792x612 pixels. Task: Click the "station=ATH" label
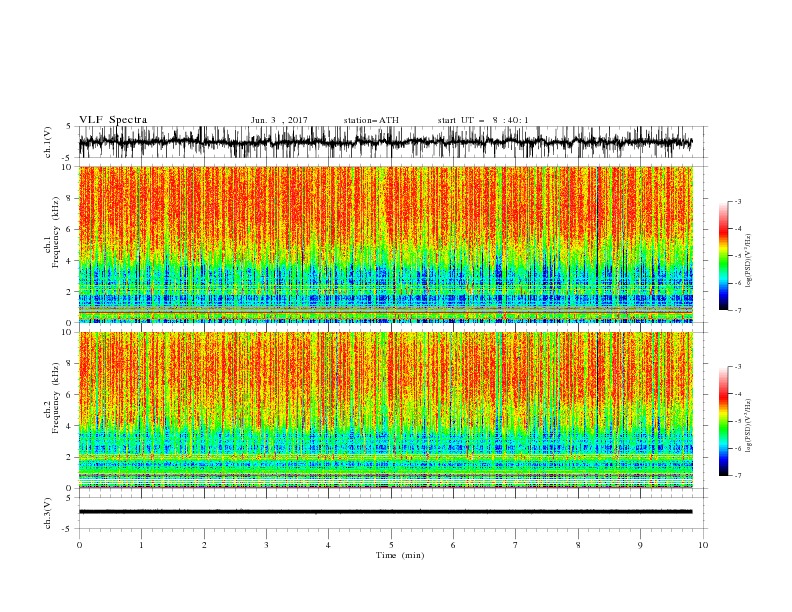coord(371,120)
